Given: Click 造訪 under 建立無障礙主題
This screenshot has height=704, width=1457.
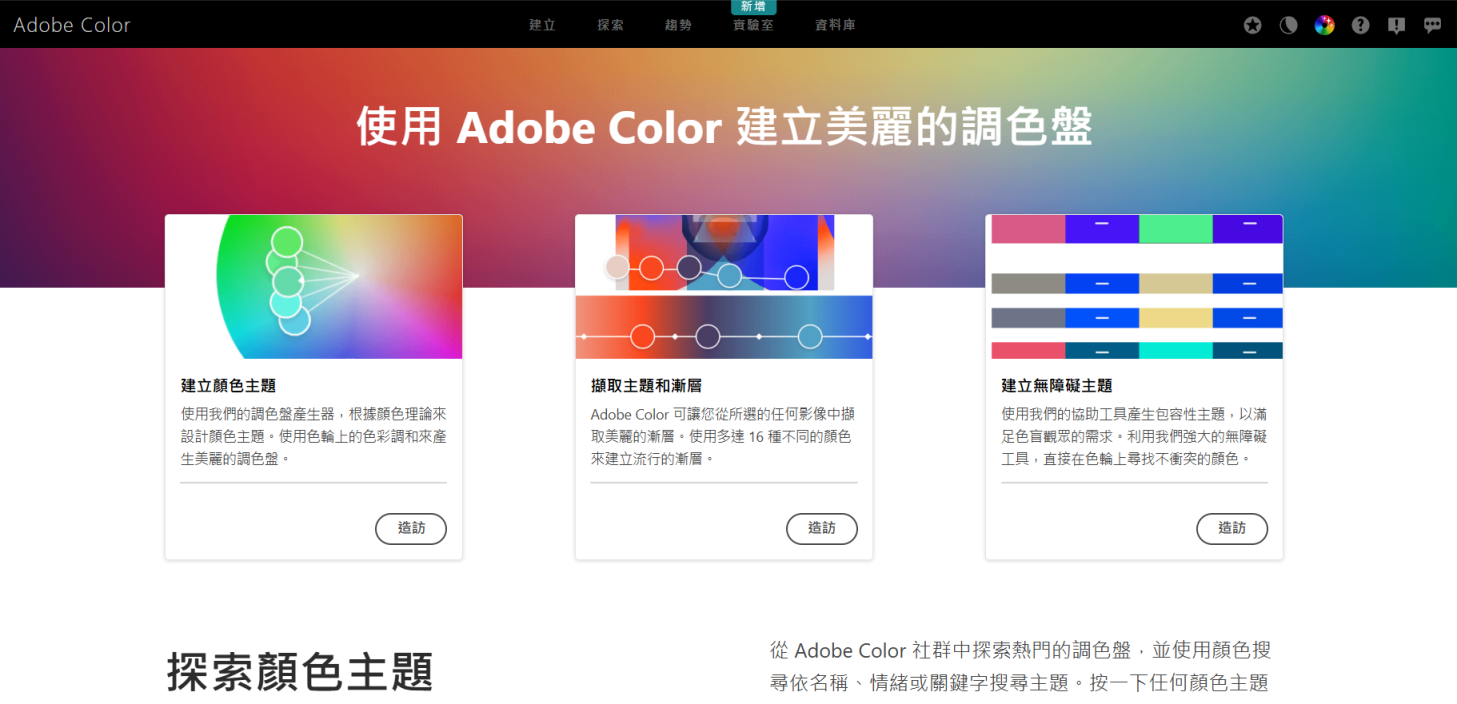Looking at the screenshot, I should [x=1232, y=529].
